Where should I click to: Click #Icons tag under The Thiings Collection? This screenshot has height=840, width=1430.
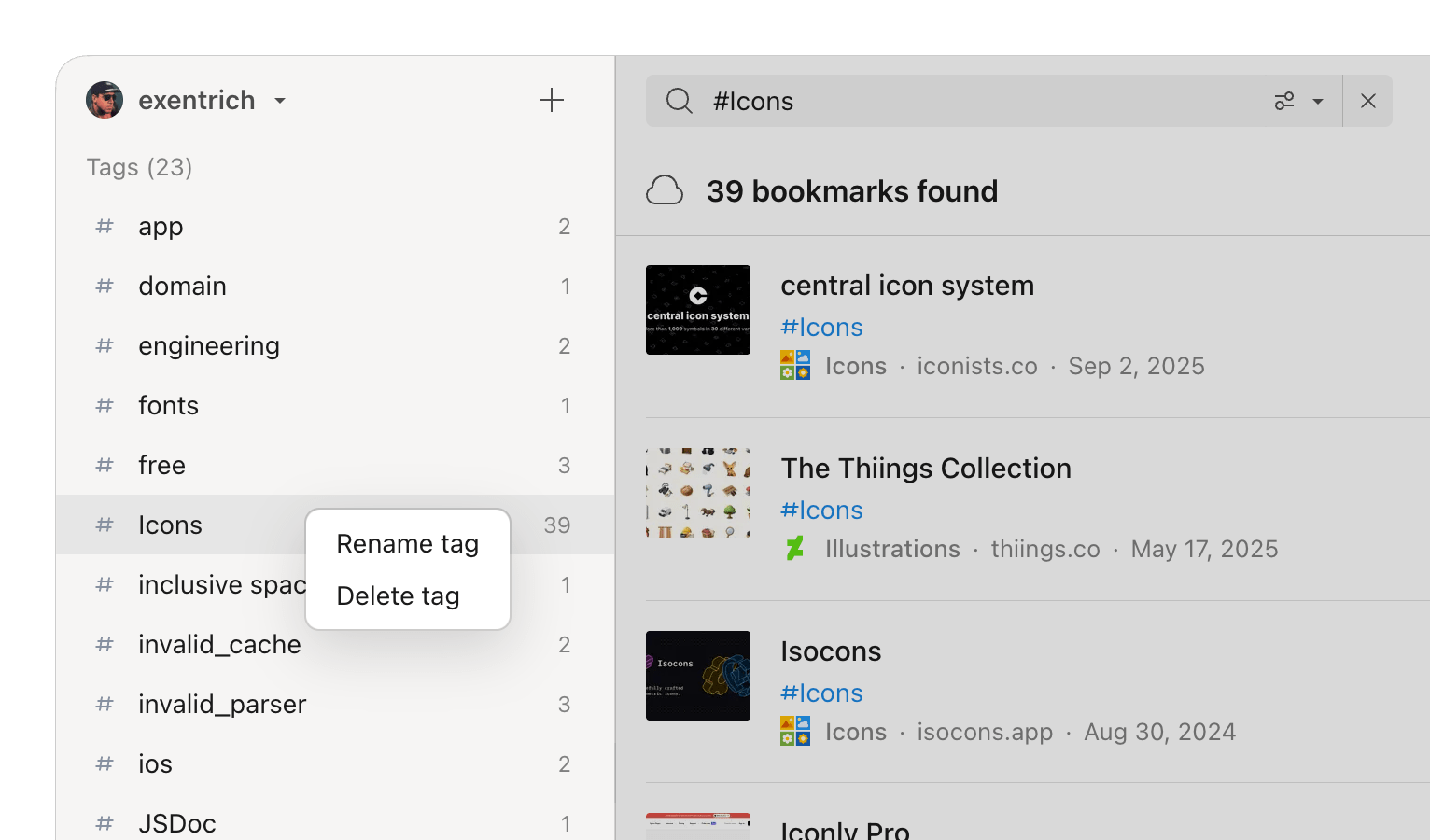click(x=821, y=511)
